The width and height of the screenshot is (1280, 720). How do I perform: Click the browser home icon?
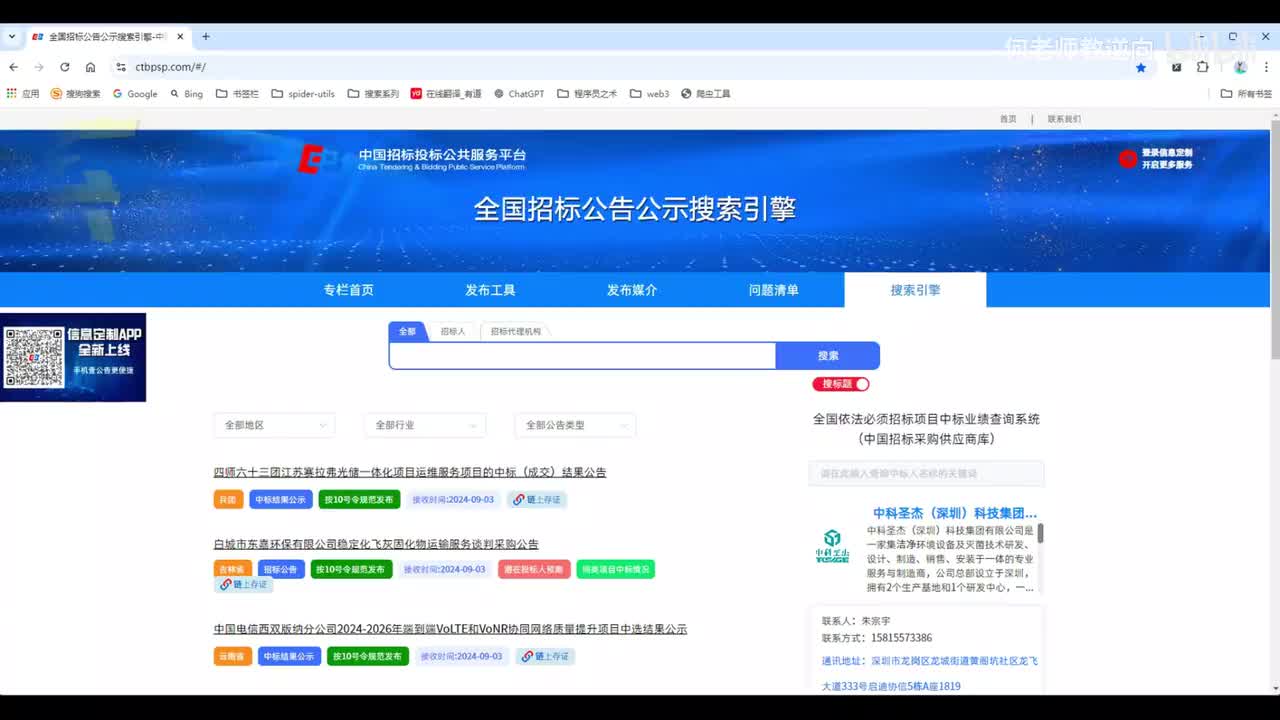pos(90,67)
